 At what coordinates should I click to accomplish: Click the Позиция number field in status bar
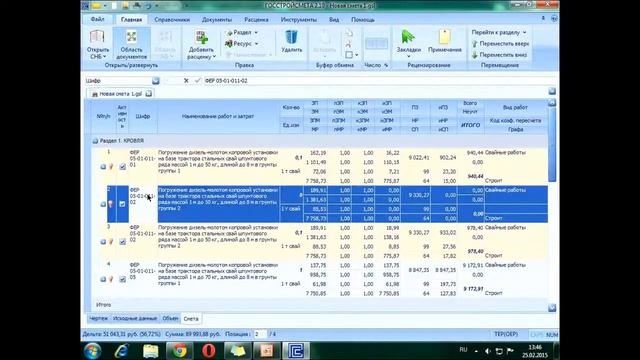260,334
